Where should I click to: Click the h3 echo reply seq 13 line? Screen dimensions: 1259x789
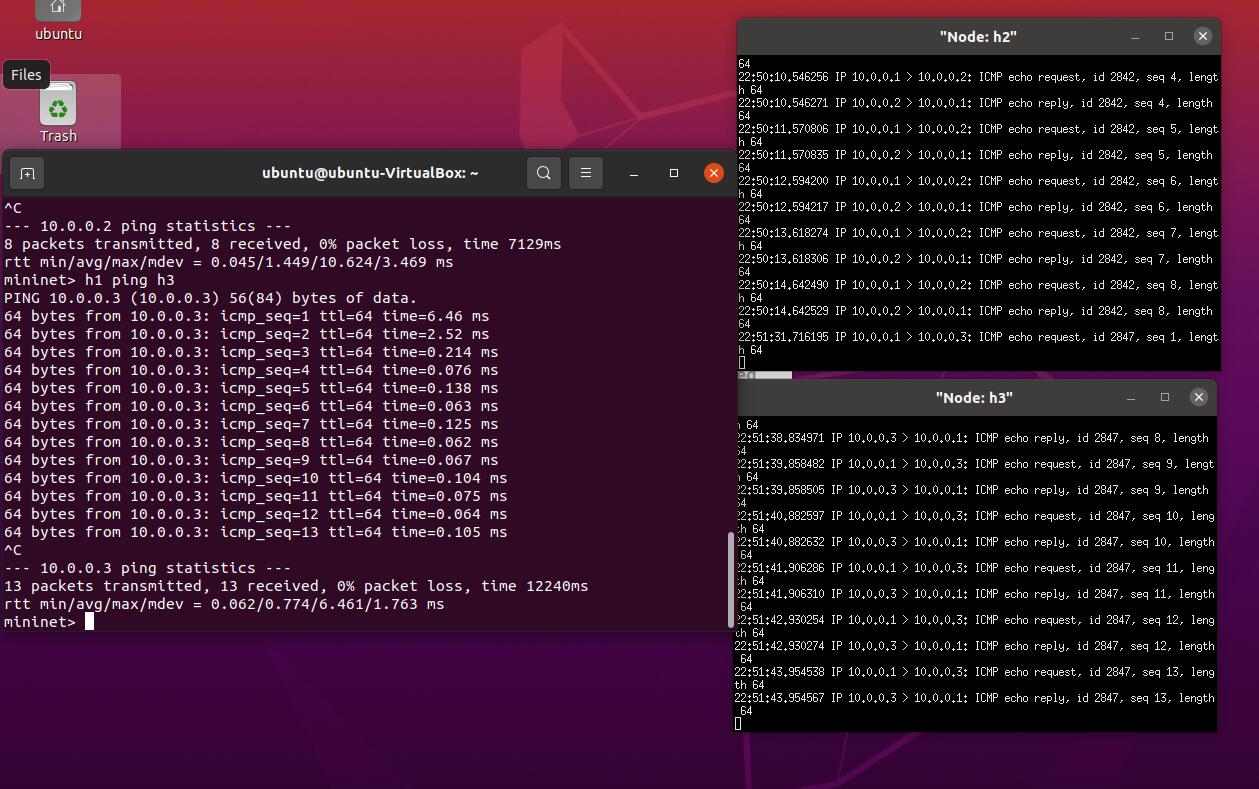tap(975, 704)
